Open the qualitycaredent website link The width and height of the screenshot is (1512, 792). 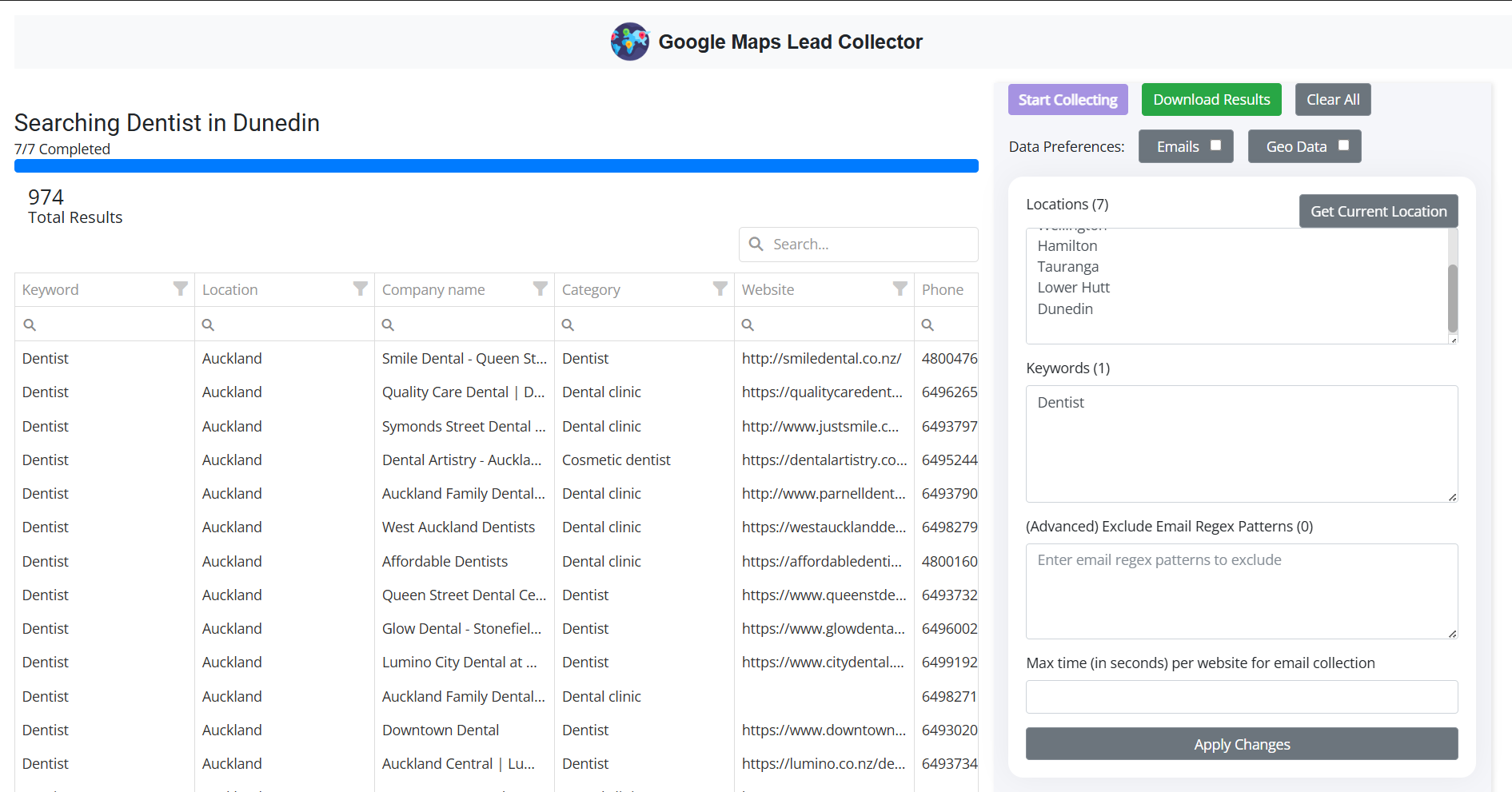pos(822,392)
